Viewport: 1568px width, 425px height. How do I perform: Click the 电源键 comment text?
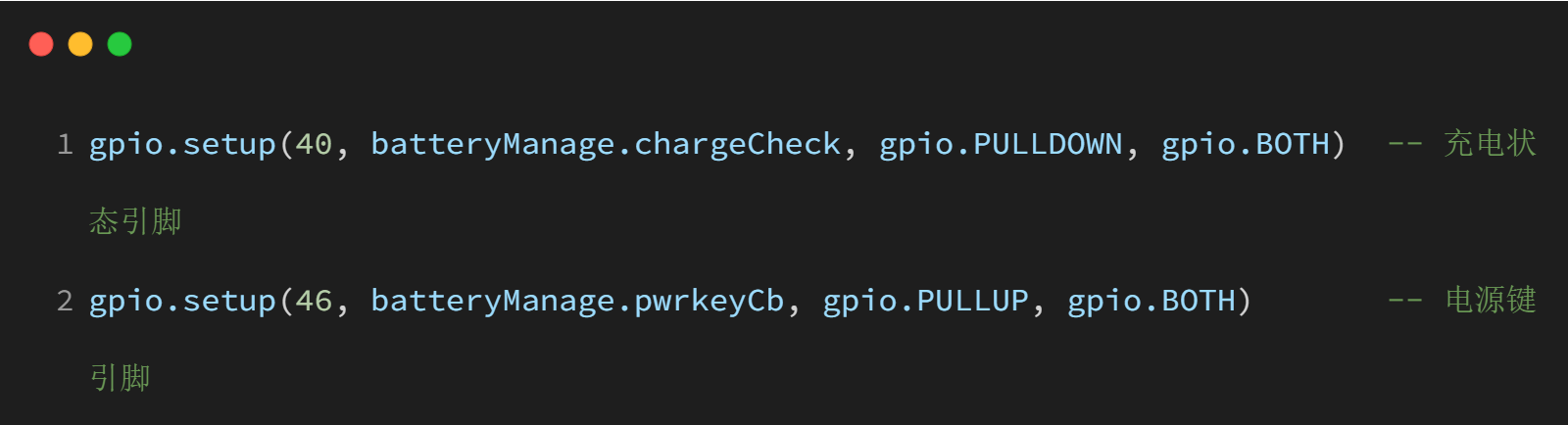tap(1490, 301)
